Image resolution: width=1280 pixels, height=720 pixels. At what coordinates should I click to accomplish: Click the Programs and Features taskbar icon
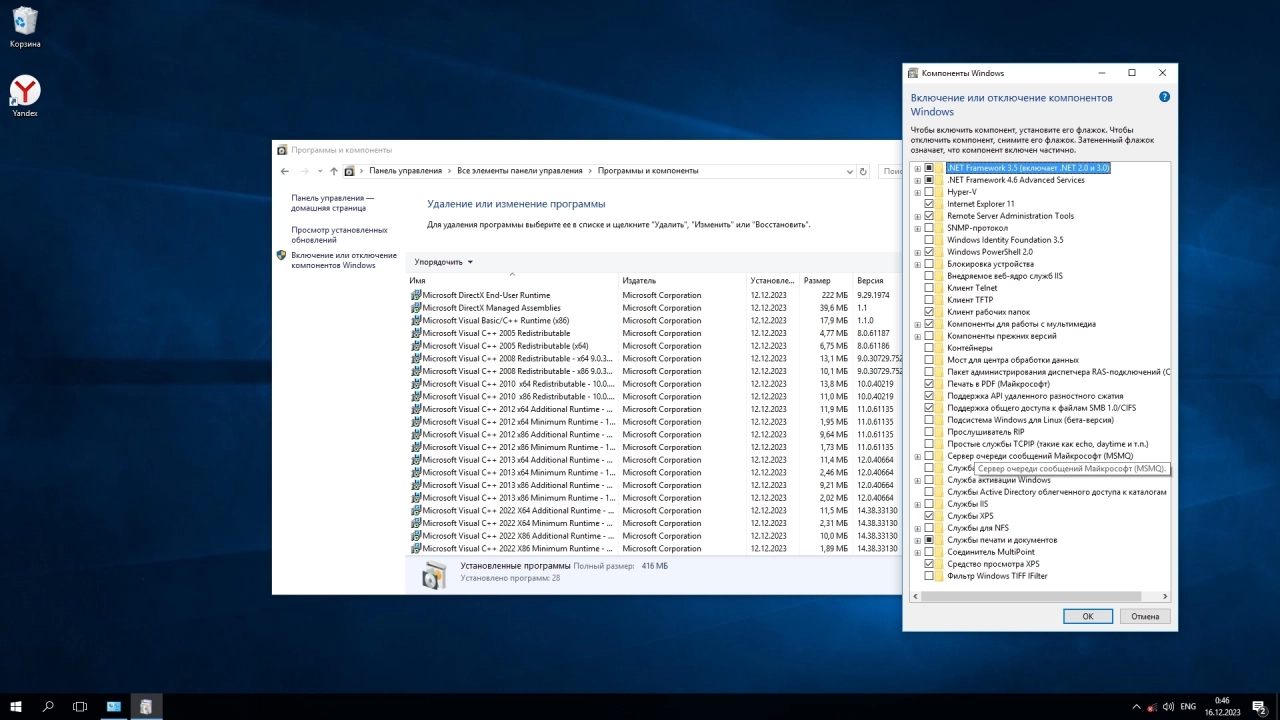[x=146, y=706]
